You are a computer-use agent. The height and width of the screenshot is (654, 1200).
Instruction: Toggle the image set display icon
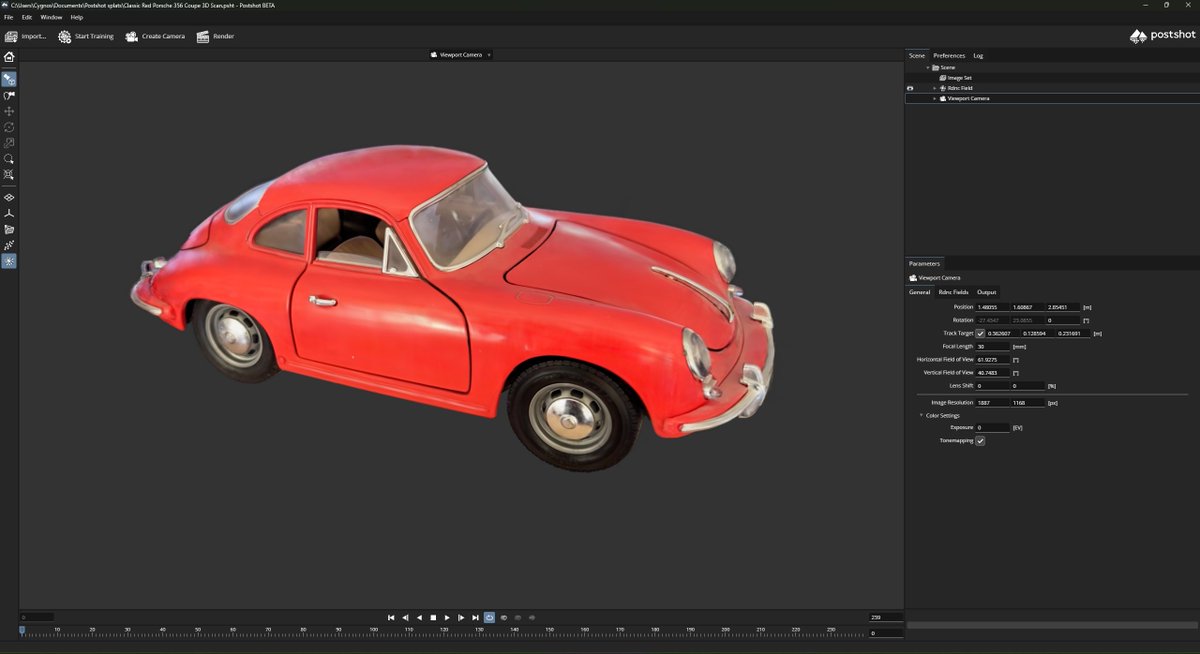(x=9, y=230)
